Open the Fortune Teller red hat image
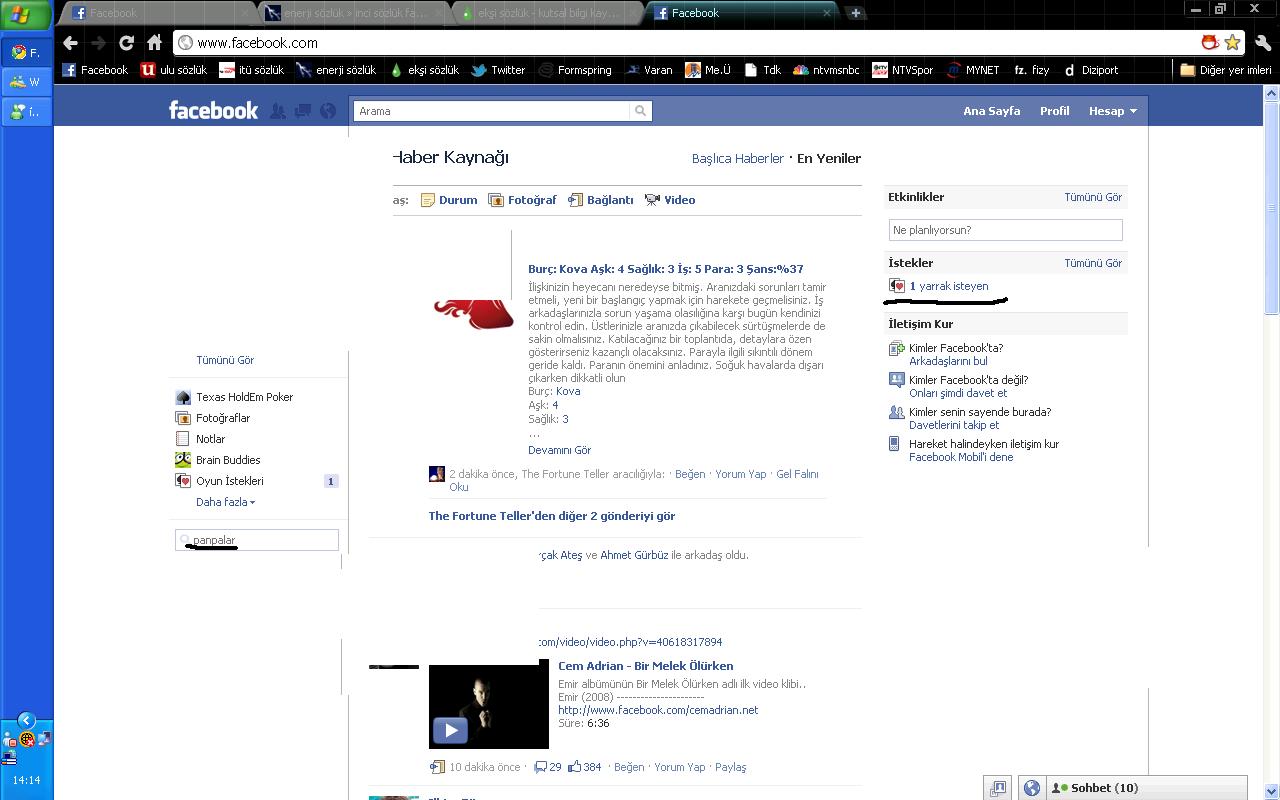1280x800 pixels. tap(473, 313)
